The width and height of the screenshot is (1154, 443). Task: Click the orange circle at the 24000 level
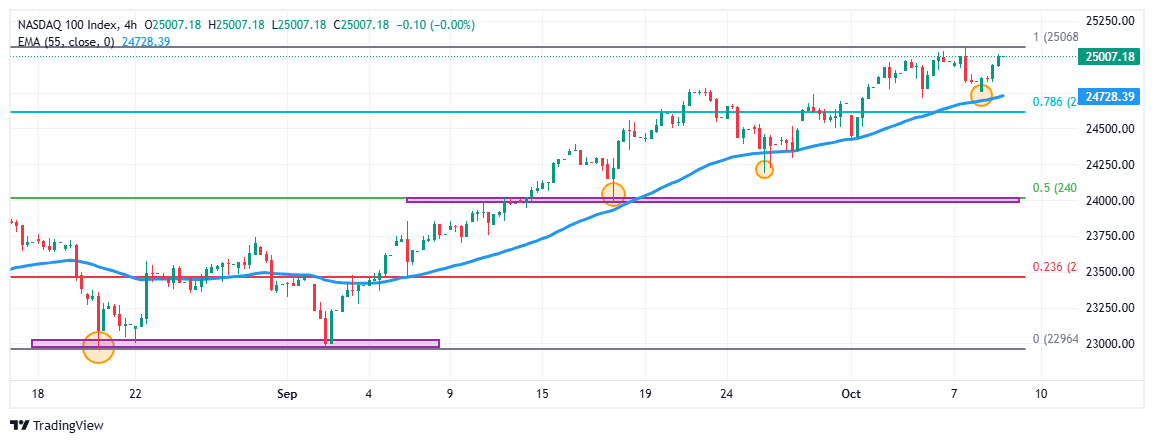tap(613, 194)
